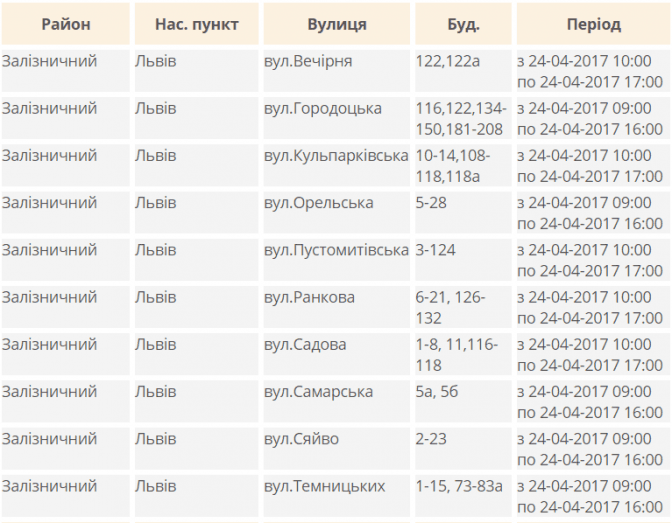The height and width of the screenshot is (523, 672).
Task: Click the вул.Садова street cell
Action: [305, 345]
